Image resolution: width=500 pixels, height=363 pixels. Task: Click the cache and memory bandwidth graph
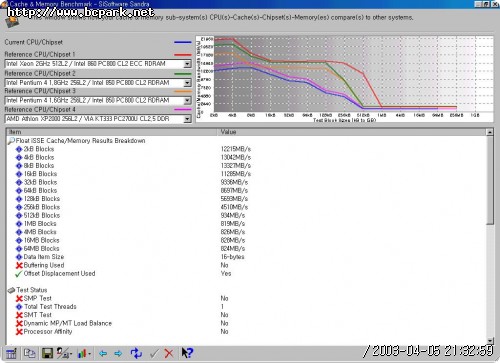[344, 79]
